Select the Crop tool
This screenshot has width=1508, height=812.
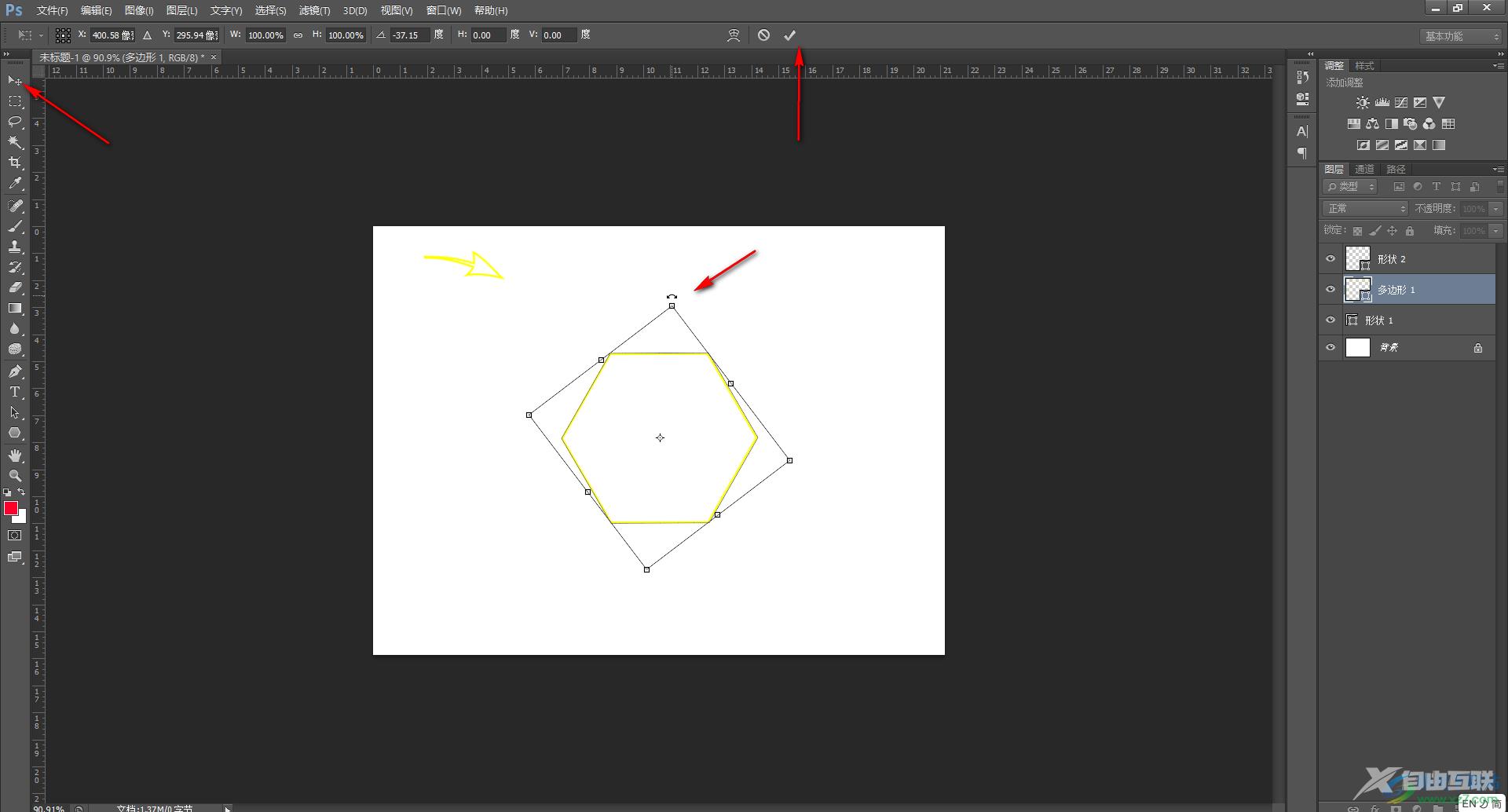15,163
